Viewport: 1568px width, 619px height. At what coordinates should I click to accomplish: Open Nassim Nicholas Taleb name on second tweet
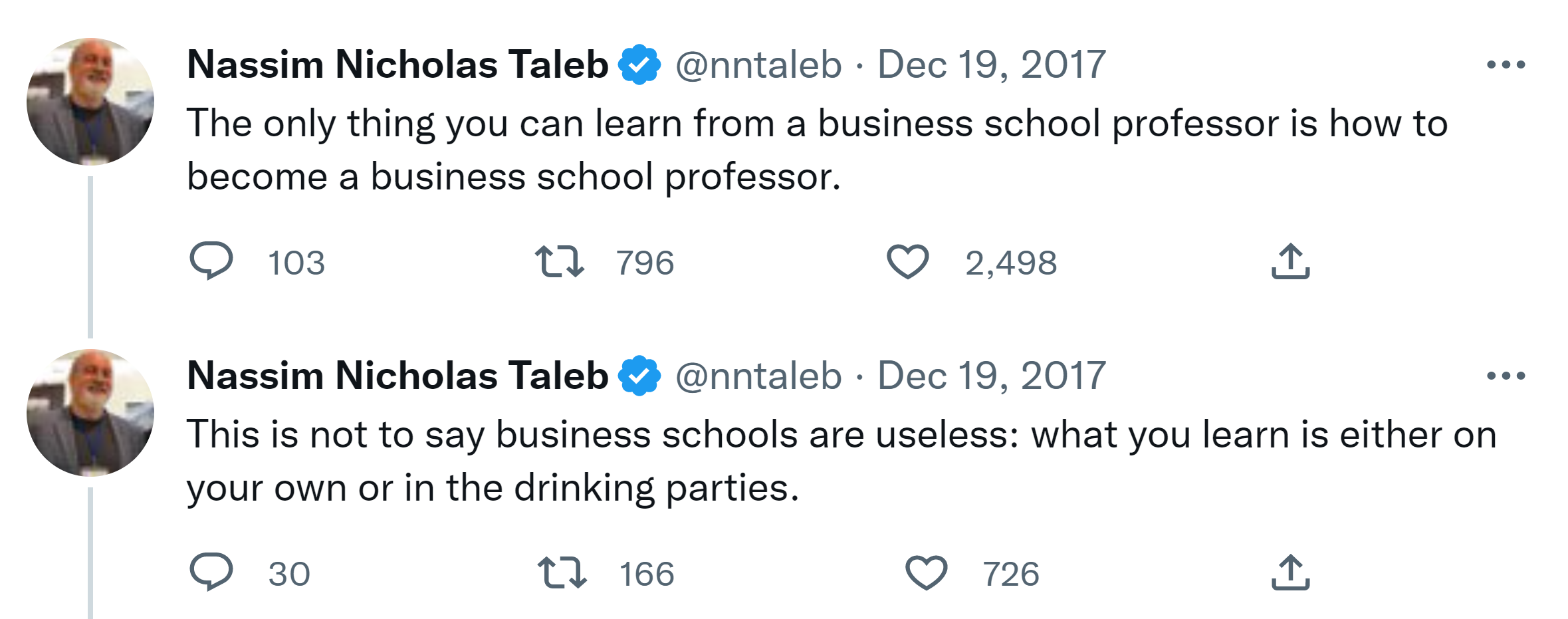pyautogui.click(x=397, y=376)
